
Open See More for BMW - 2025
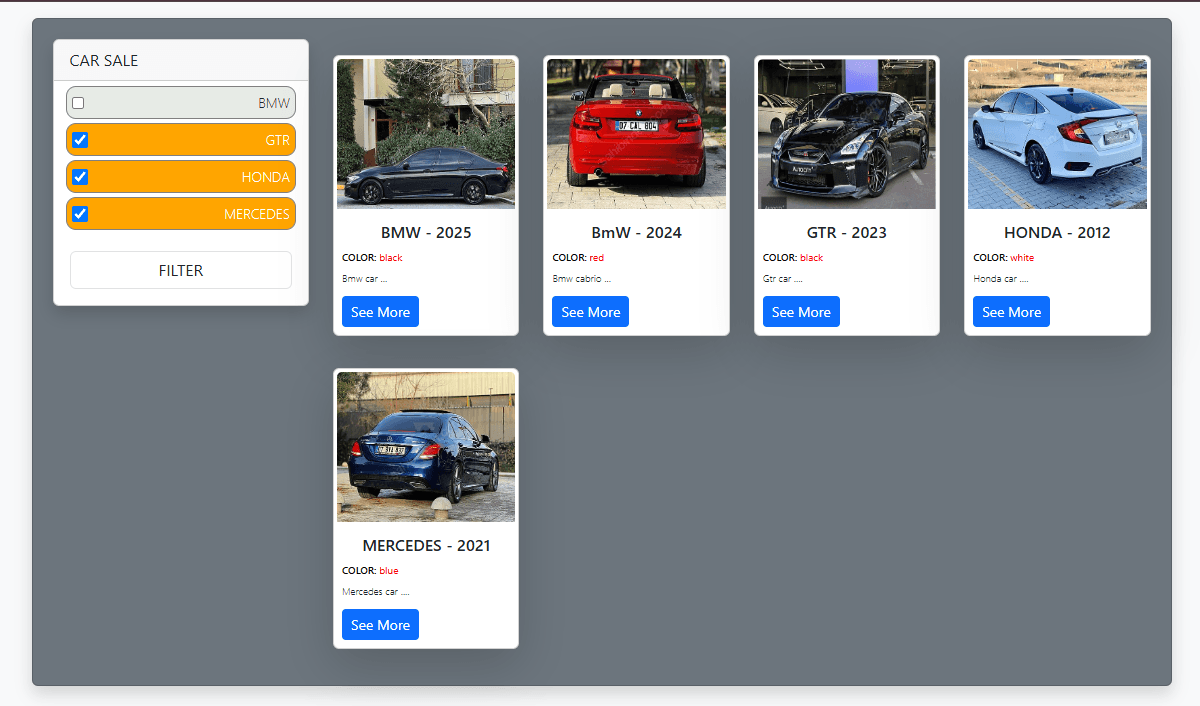(x=380, y=312)
